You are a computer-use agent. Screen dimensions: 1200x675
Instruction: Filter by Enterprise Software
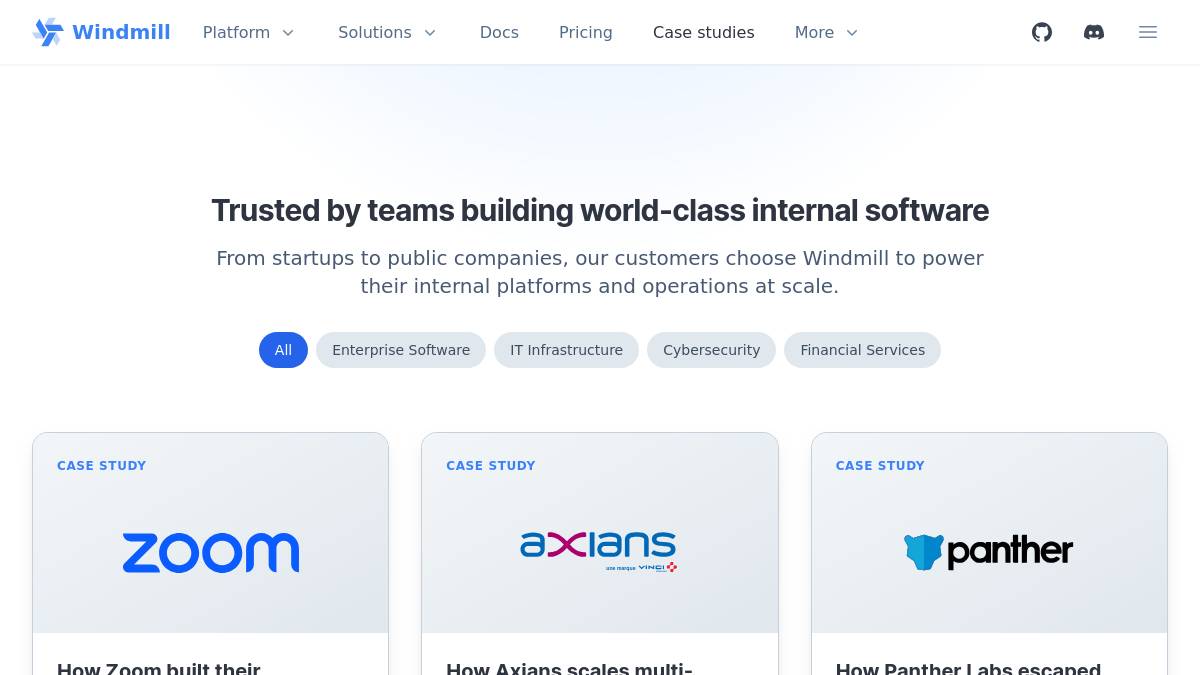(401, 350)
